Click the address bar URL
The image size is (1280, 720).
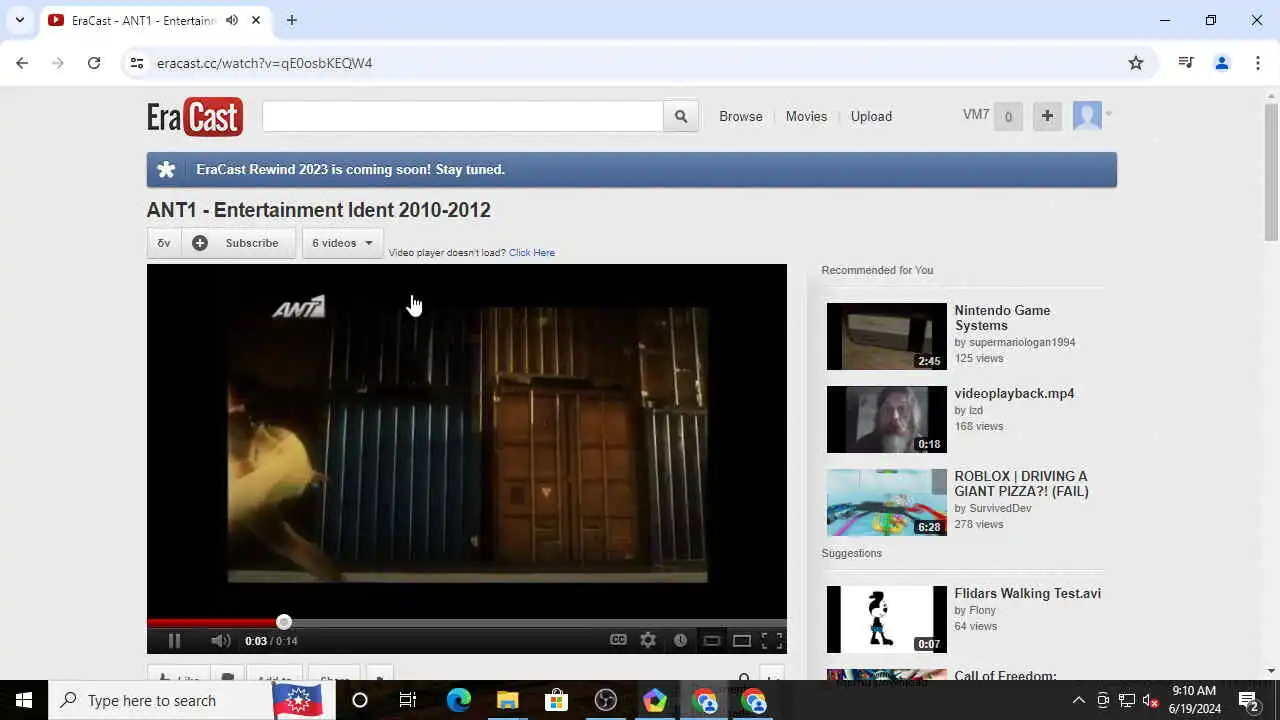click(x=265, y=63)
